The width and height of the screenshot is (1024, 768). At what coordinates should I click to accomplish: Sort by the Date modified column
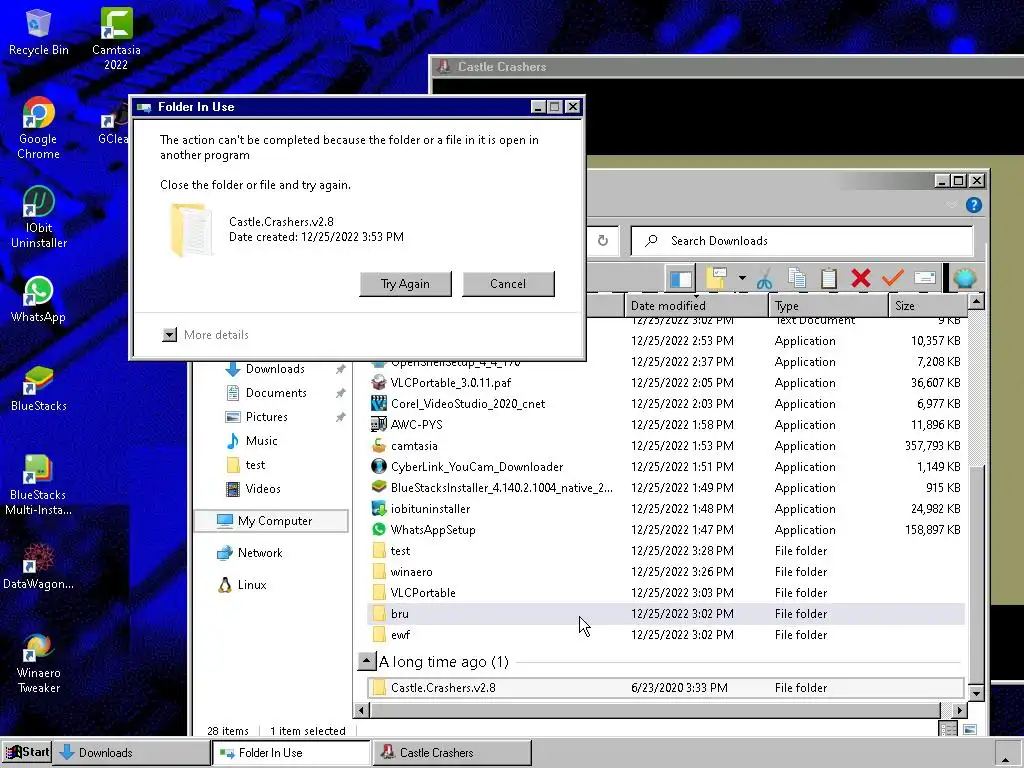point(696,306)
